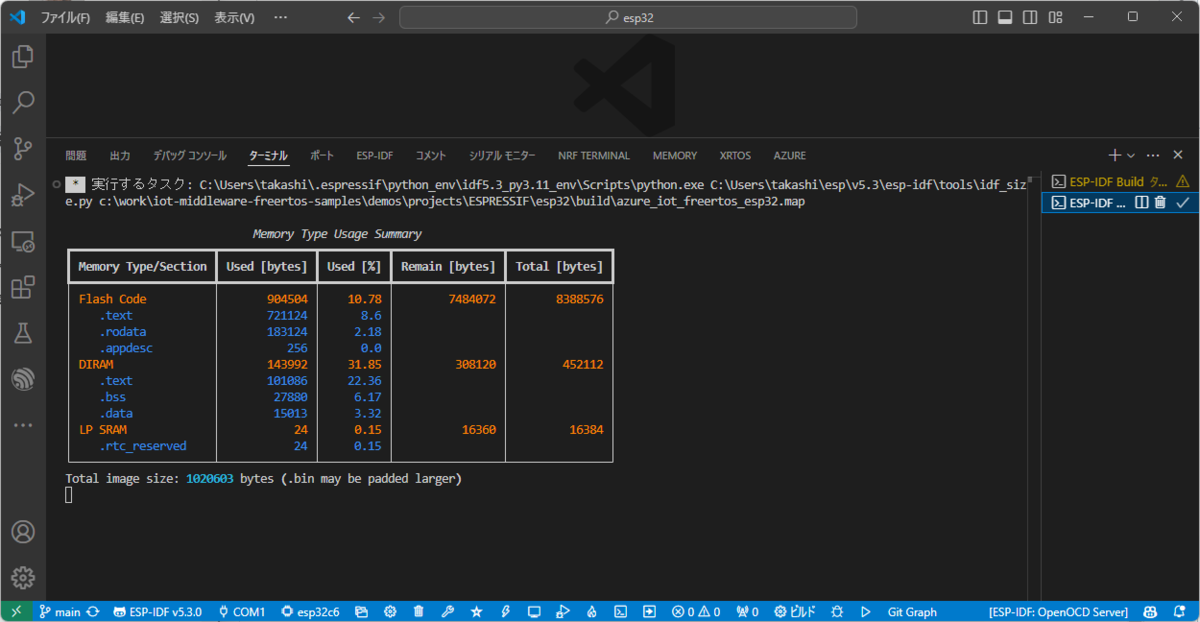Start a build with the ビルド status item
1200x622 pixels.
click(793, 611)
